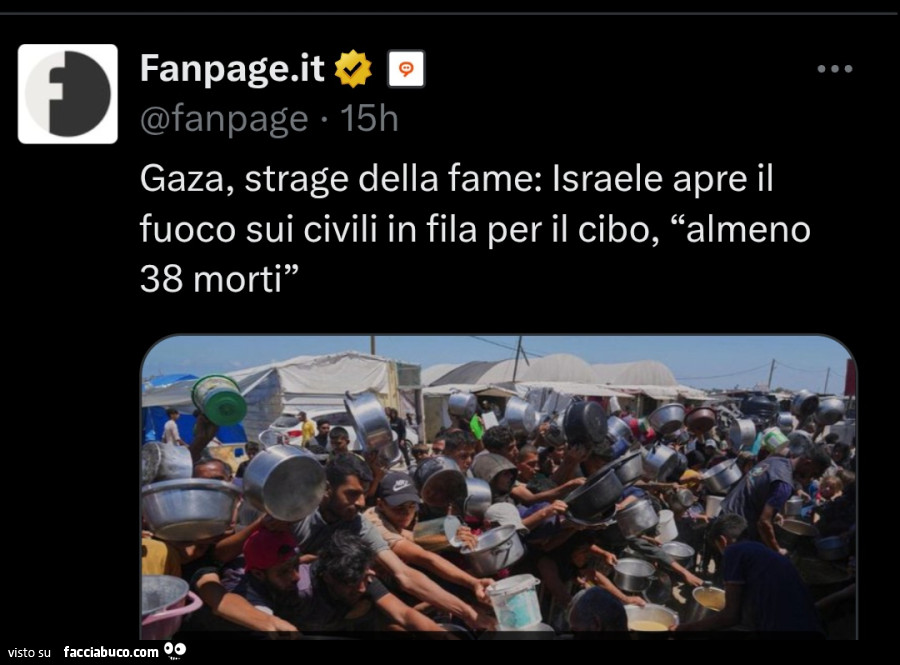Open the 15h timestamp link
The width and height of the screenshot is (900, 665).
click(x=369, y=119)
